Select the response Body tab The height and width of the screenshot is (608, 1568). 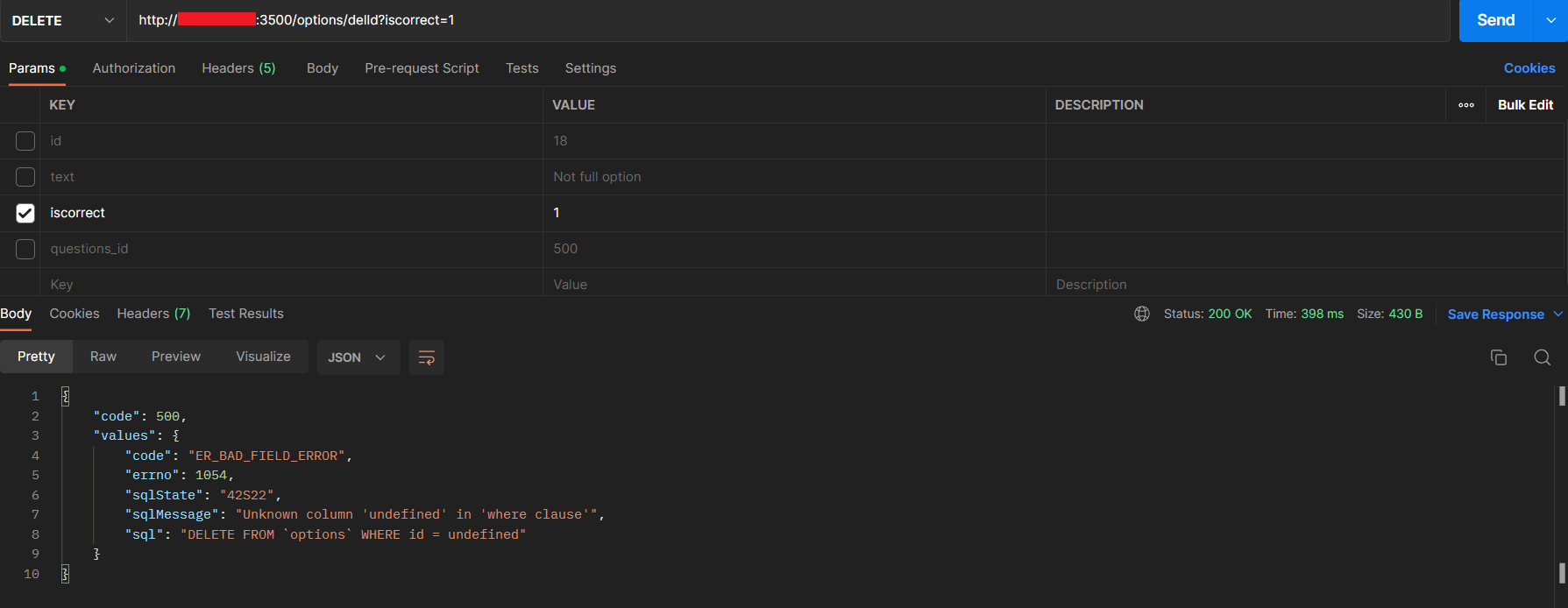(16, 314)
